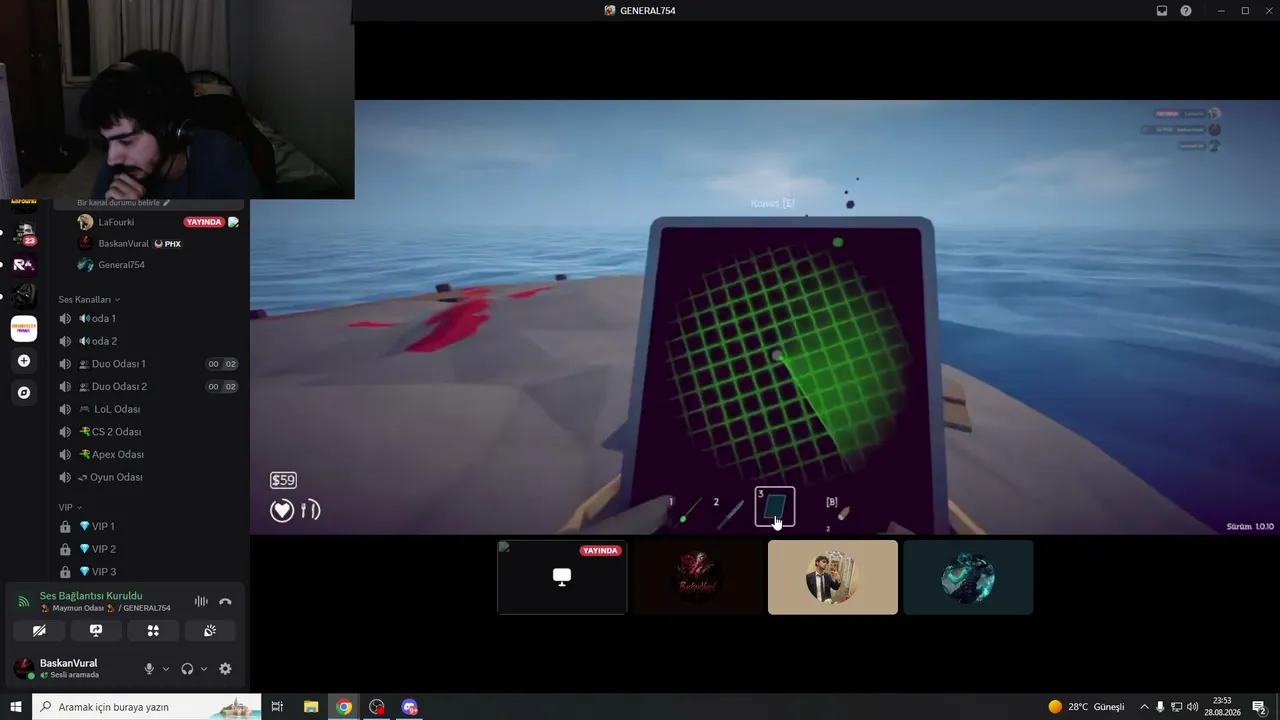Switch to OBS Studio on taskbar
This screenshot has width=1280, height=720.
[x=377, y=707]
